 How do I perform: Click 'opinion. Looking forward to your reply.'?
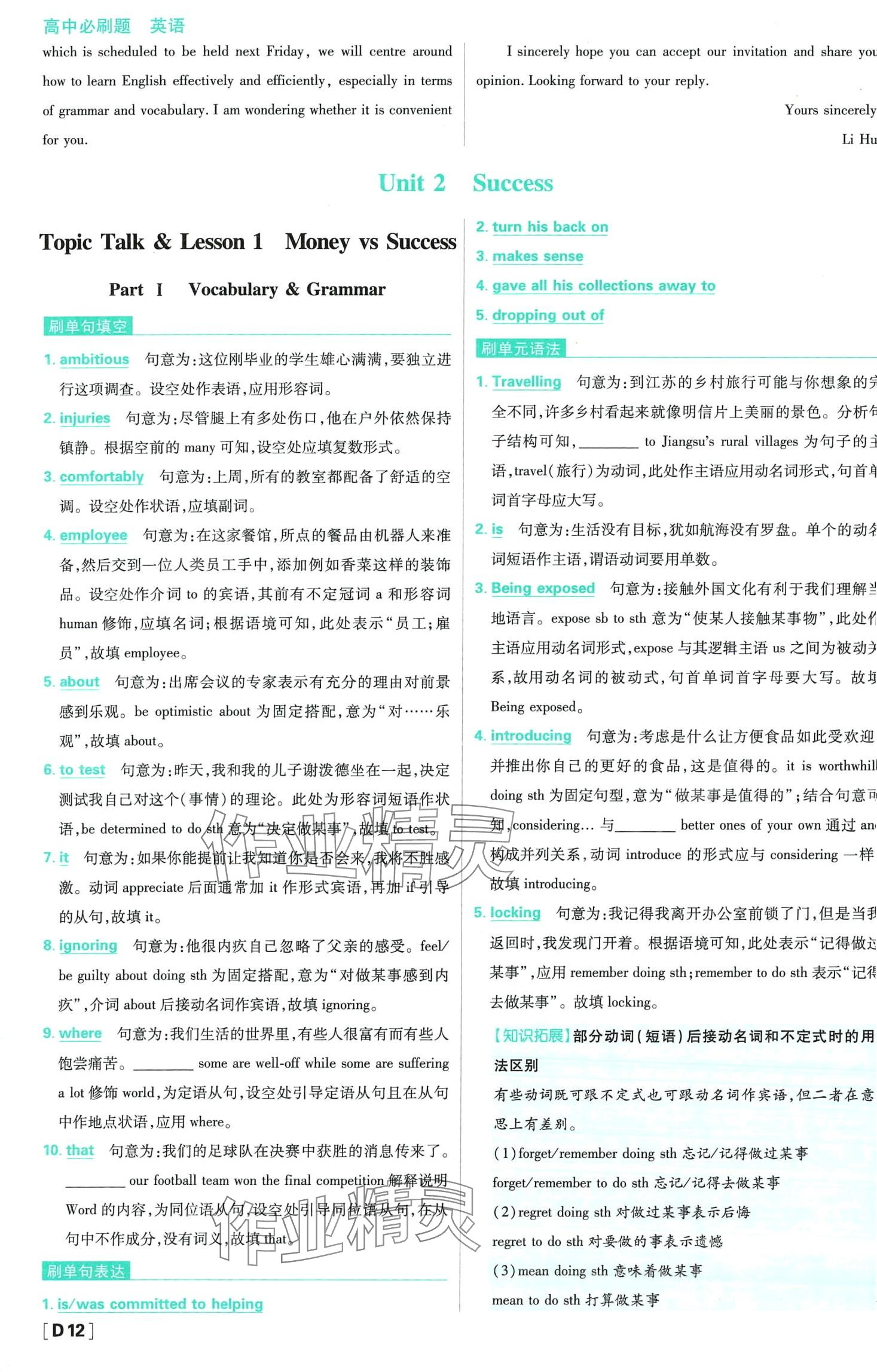(592, 81)
